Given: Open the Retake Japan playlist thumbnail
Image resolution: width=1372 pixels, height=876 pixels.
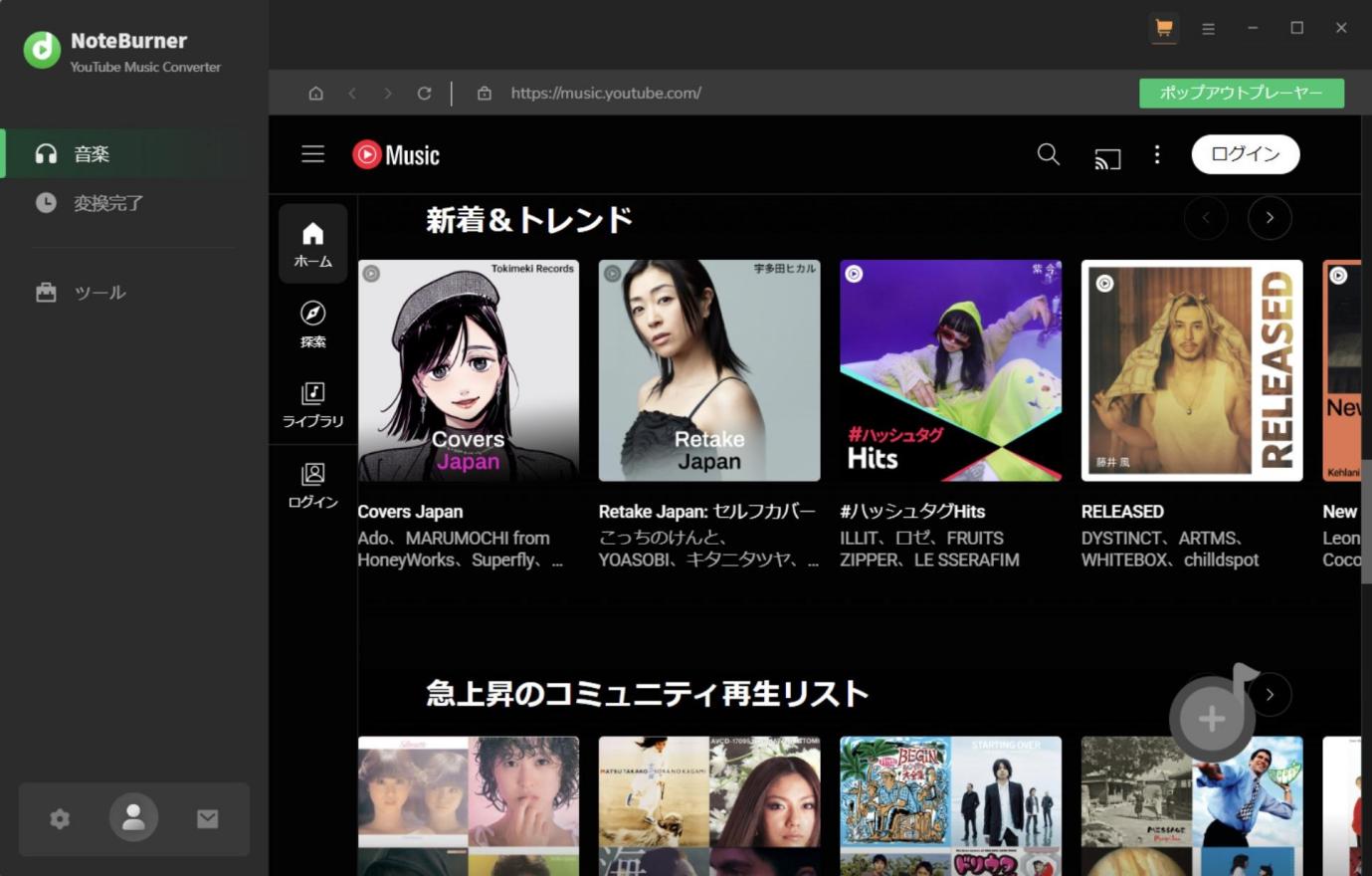Looking at the screenshot, I should (x=709, y=370).
